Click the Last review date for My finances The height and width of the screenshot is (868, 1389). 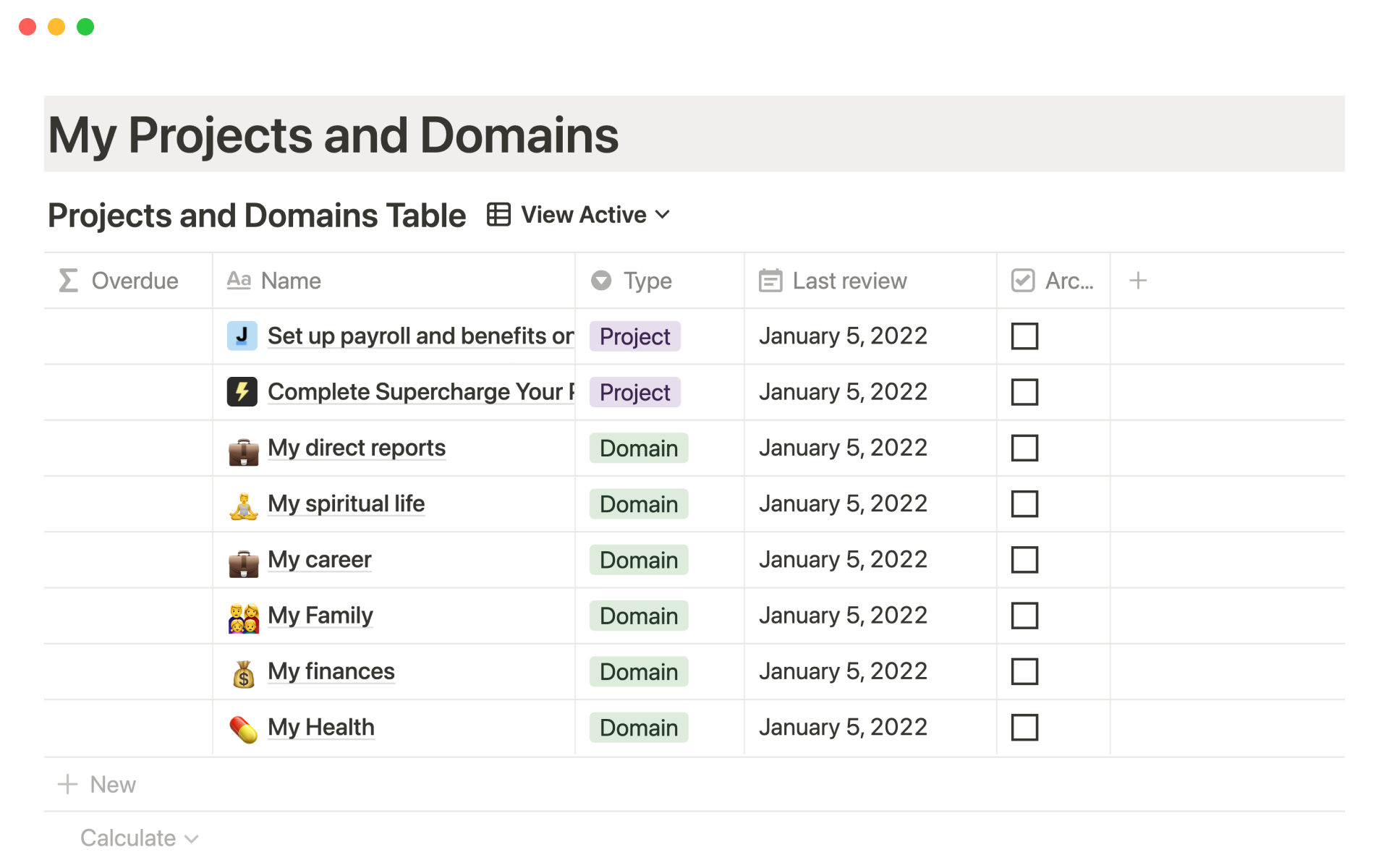(x=843, y=672)
